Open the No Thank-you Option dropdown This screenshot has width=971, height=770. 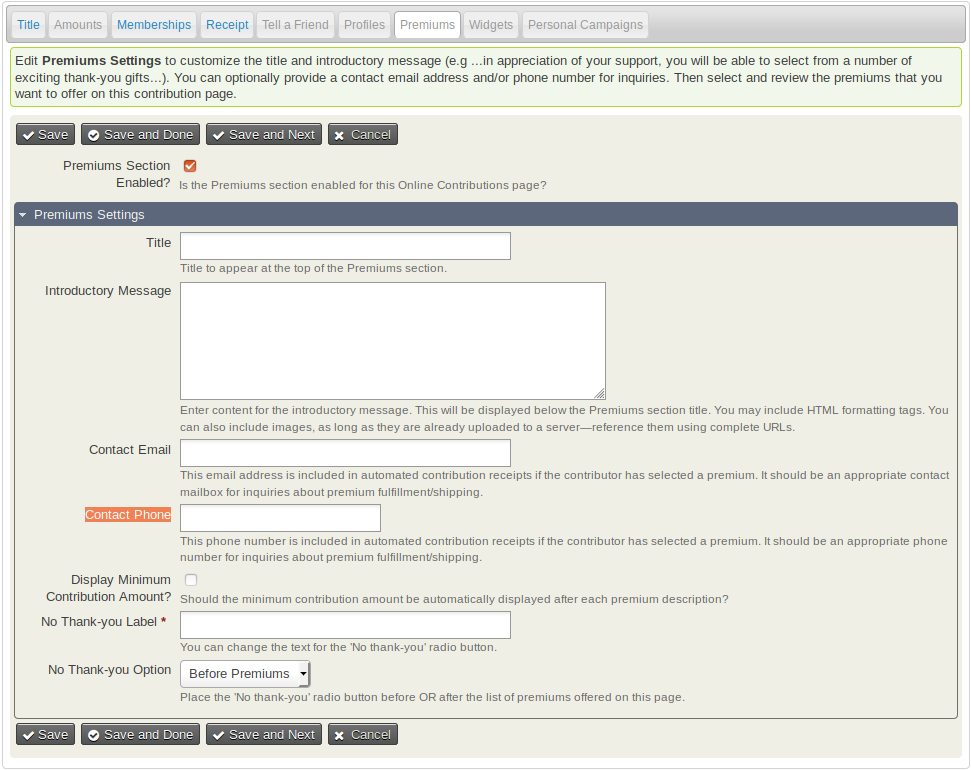pos(245,674)
